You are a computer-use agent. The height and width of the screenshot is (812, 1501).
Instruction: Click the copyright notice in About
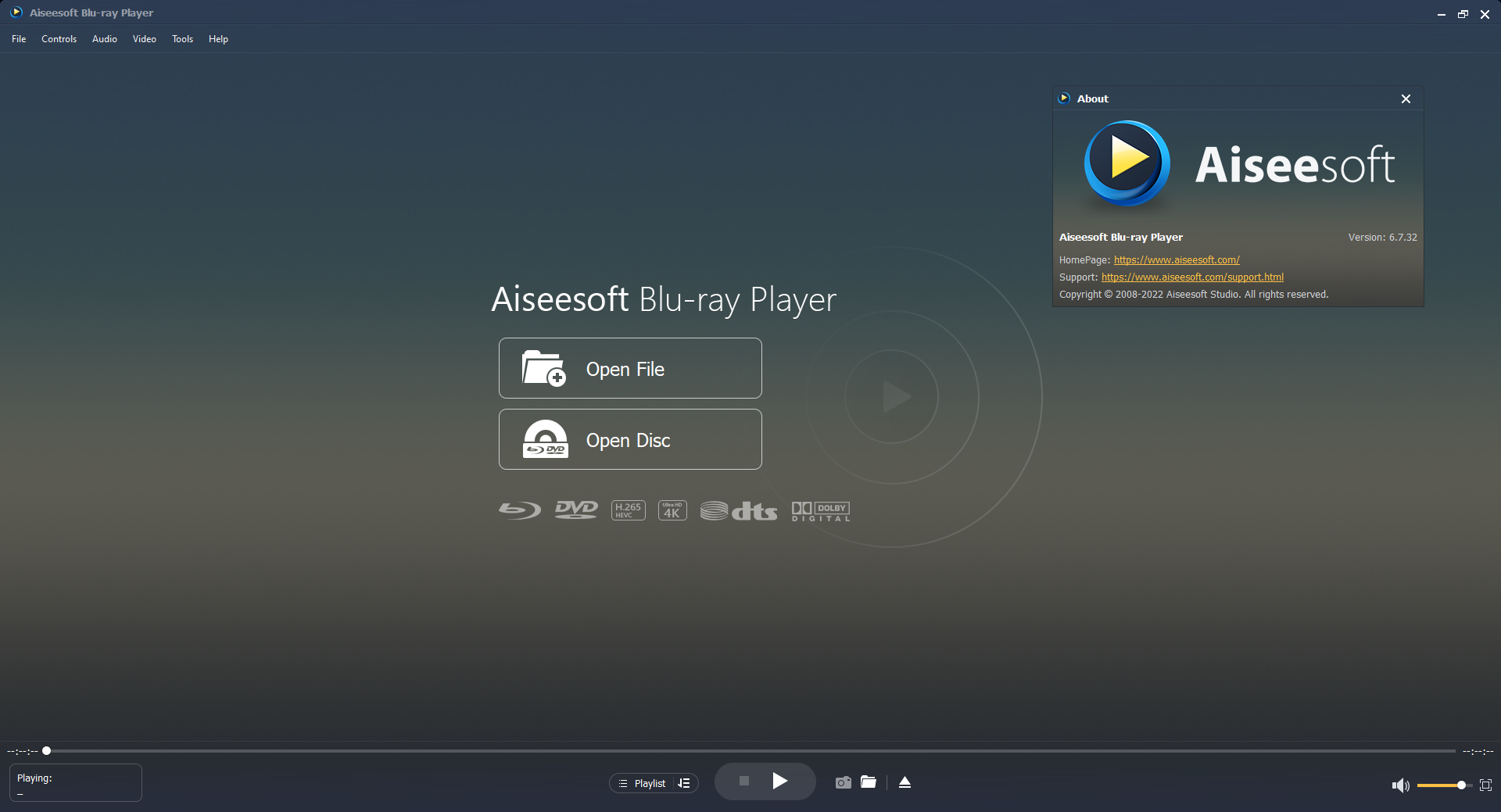point(1194,295)
